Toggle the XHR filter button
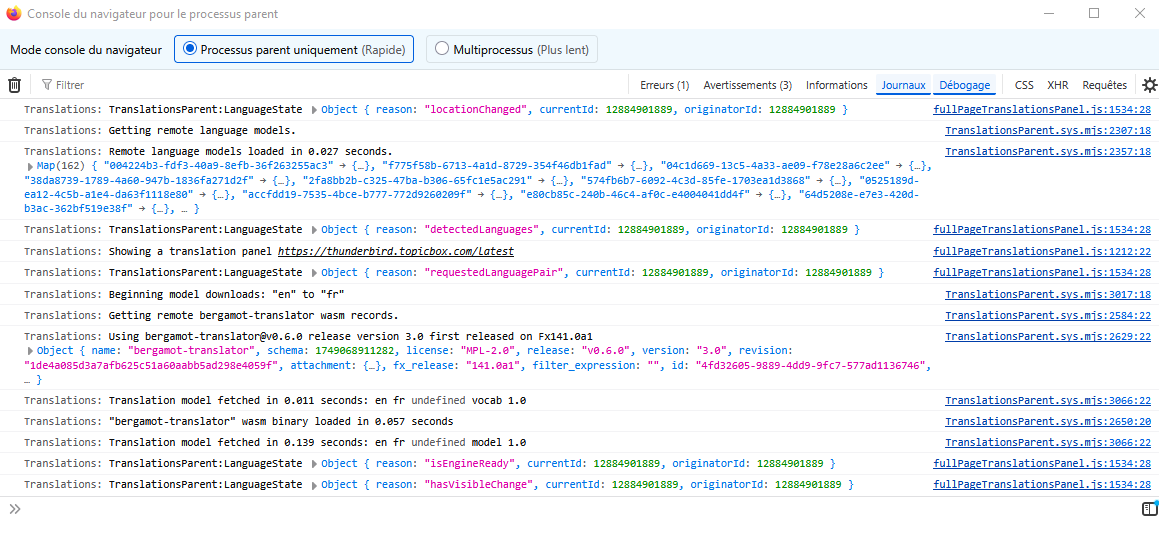Viewport: 1159px width, 545px height. (x=1057, y=85)
